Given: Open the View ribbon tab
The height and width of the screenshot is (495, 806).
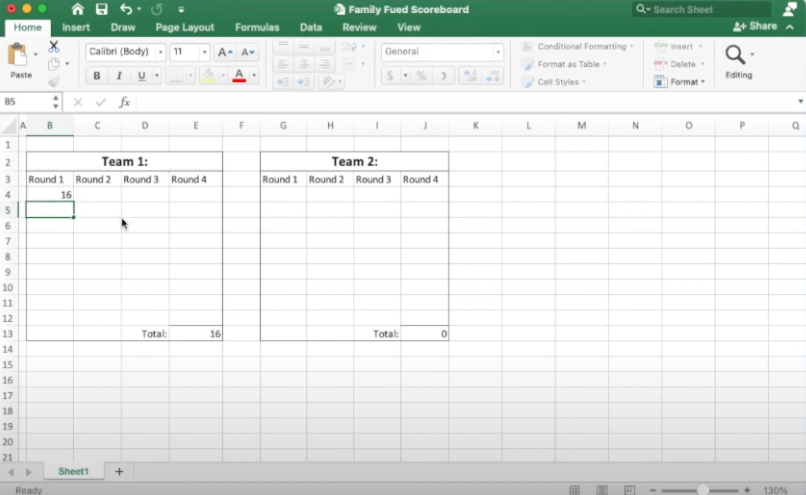Looking at the screenshot, I should pos(409,27).
